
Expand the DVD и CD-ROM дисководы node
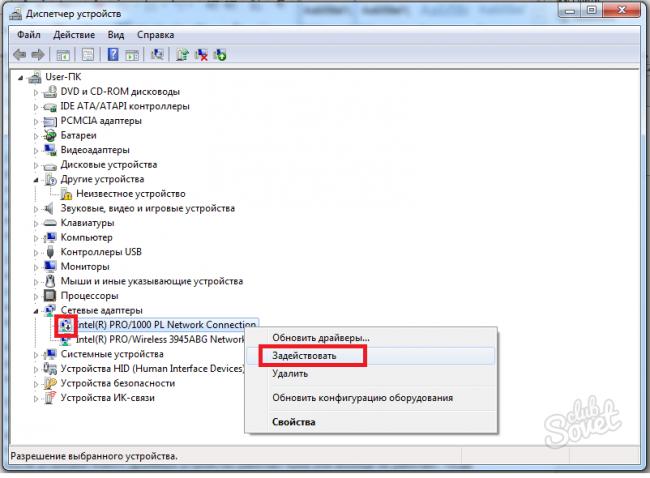tap(38, 91)
